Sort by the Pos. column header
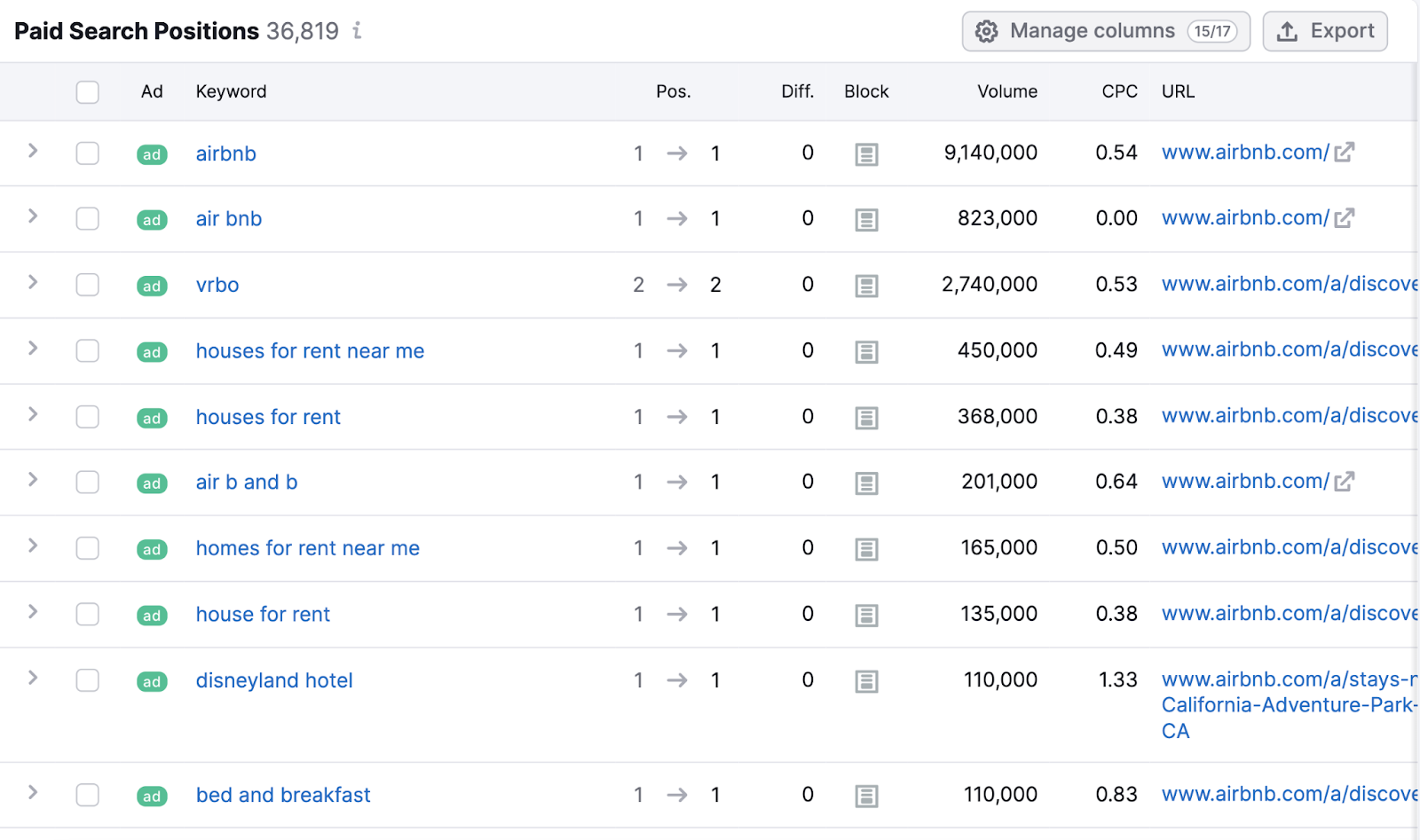1420x840 pixels. [x=674, y=91]
